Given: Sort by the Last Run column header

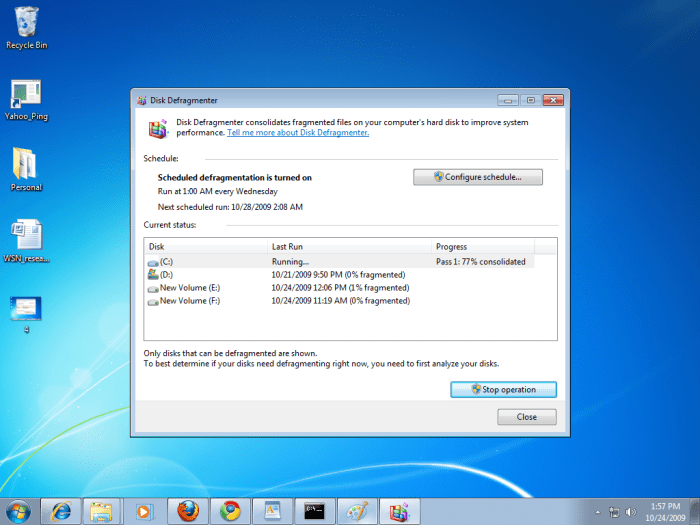Looking at the screenshot, I should [x=349, y=246].
